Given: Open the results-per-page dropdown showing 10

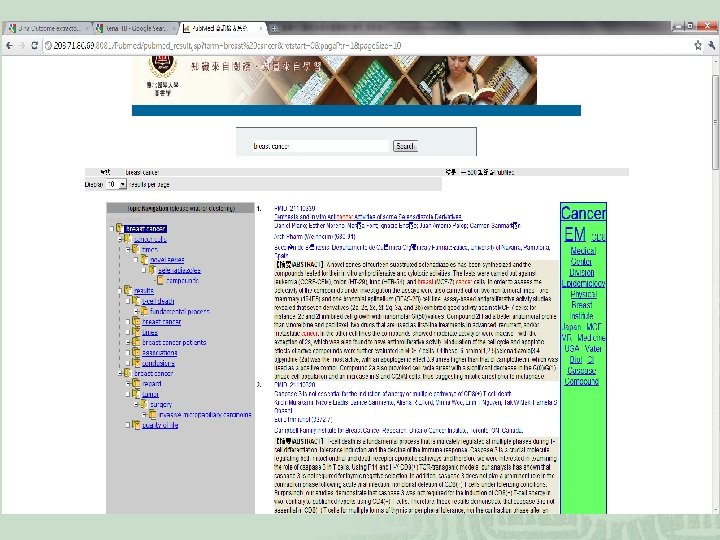Looking at the screenshot, I should pos(116,184).
